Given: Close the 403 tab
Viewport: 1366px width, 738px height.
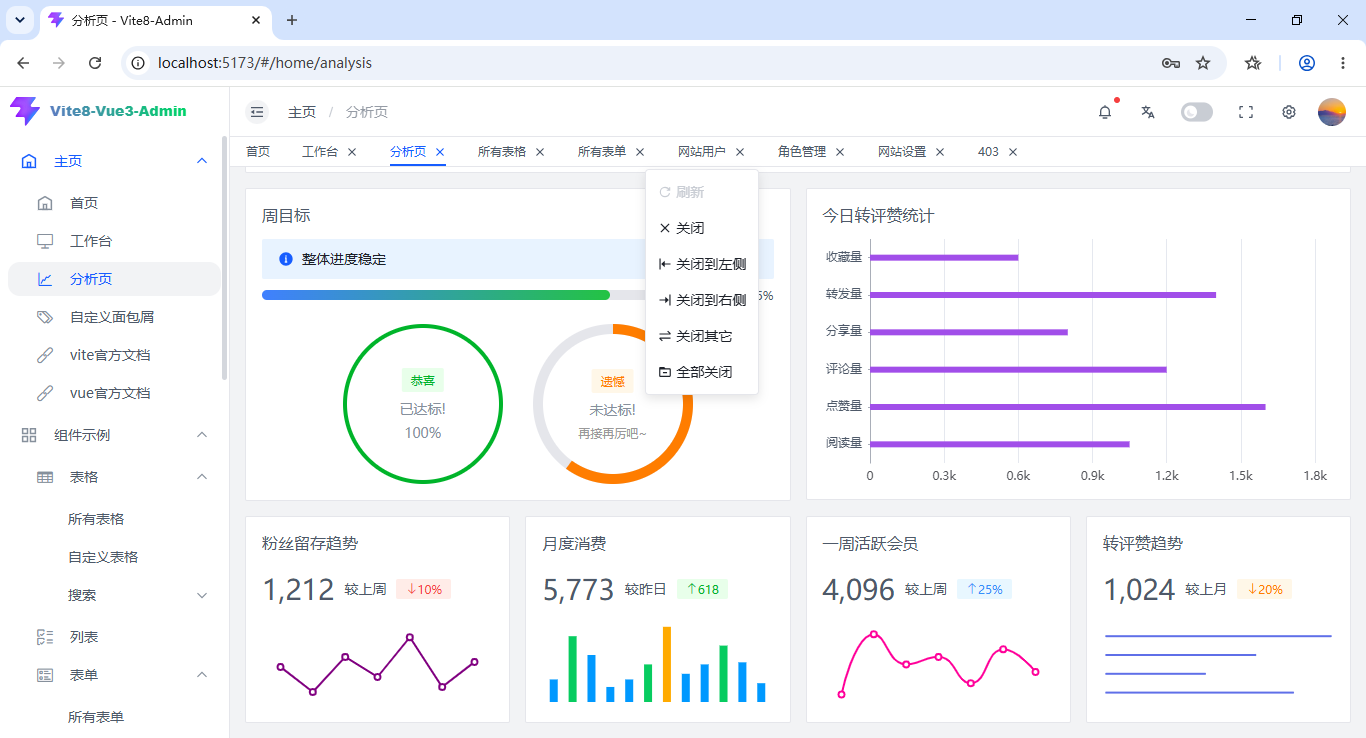Looking at the screenshot, I should (1013, 152).
